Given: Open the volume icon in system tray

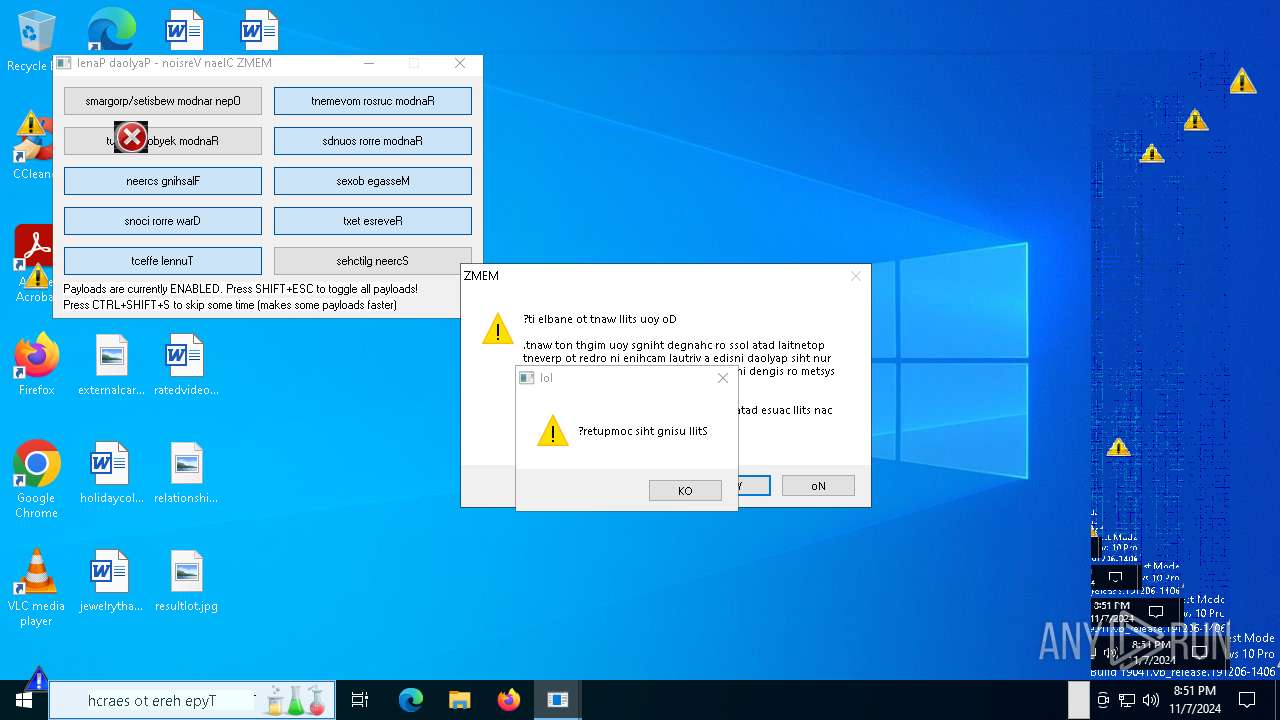Looking at the screenshot, I should click(1150, 700).
